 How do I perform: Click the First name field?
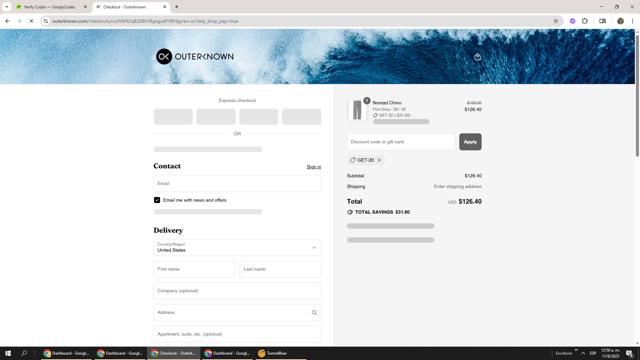tap(194, 269)
